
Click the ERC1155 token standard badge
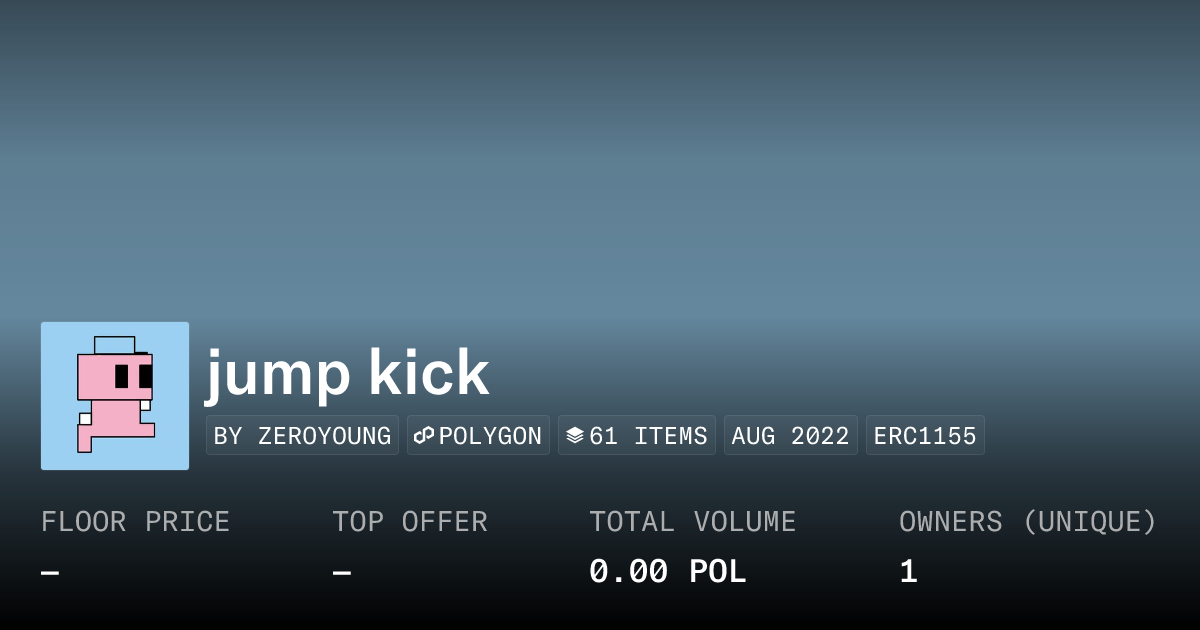[925, 436]
